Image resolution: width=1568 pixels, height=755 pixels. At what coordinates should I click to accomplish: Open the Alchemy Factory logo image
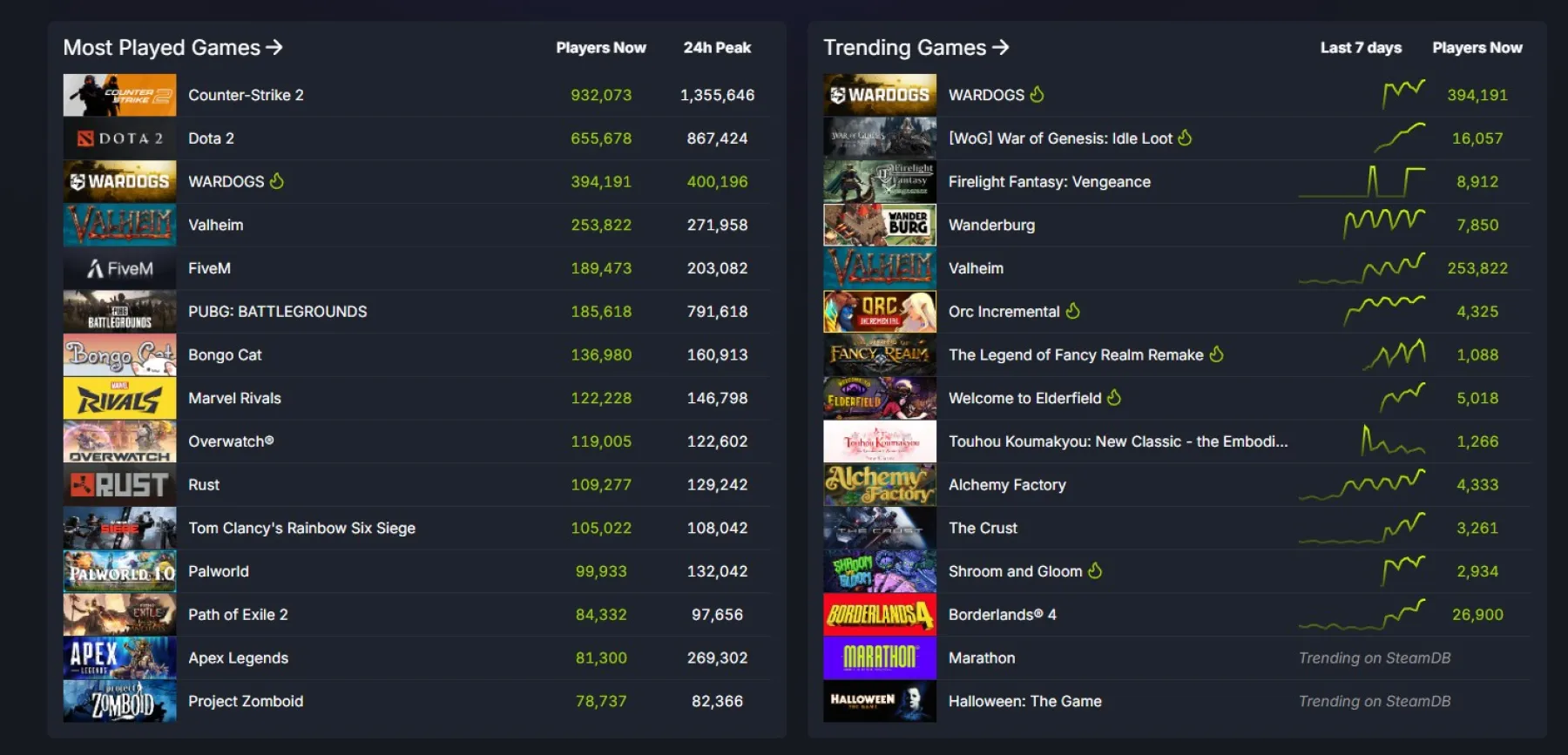[x=880, y=485]
